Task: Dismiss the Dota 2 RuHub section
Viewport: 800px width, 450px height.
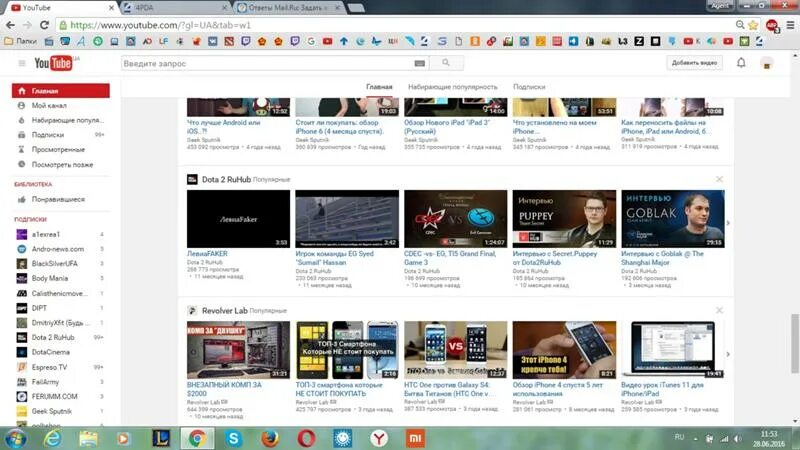Action: pos(719,179)
